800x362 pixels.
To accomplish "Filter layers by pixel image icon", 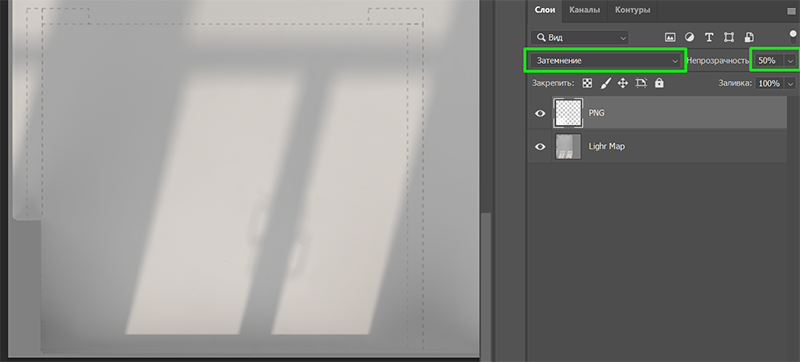I will tap(670, 38).
